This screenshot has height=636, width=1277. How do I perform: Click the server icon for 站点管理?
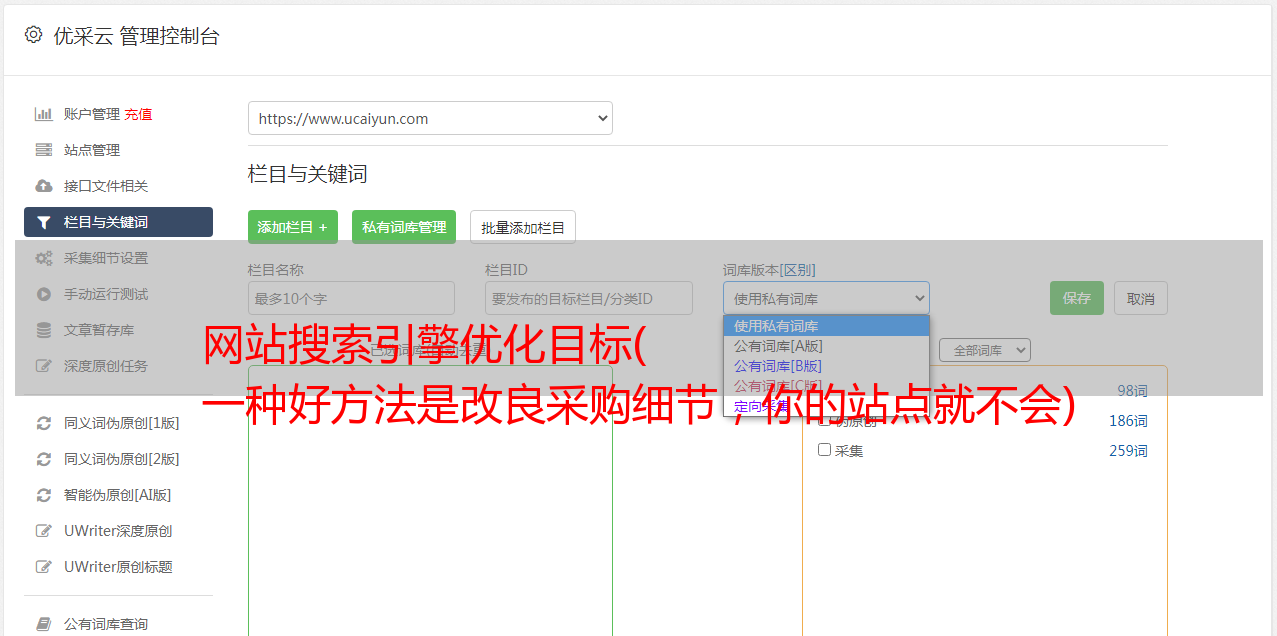click(x=44, y=150)
